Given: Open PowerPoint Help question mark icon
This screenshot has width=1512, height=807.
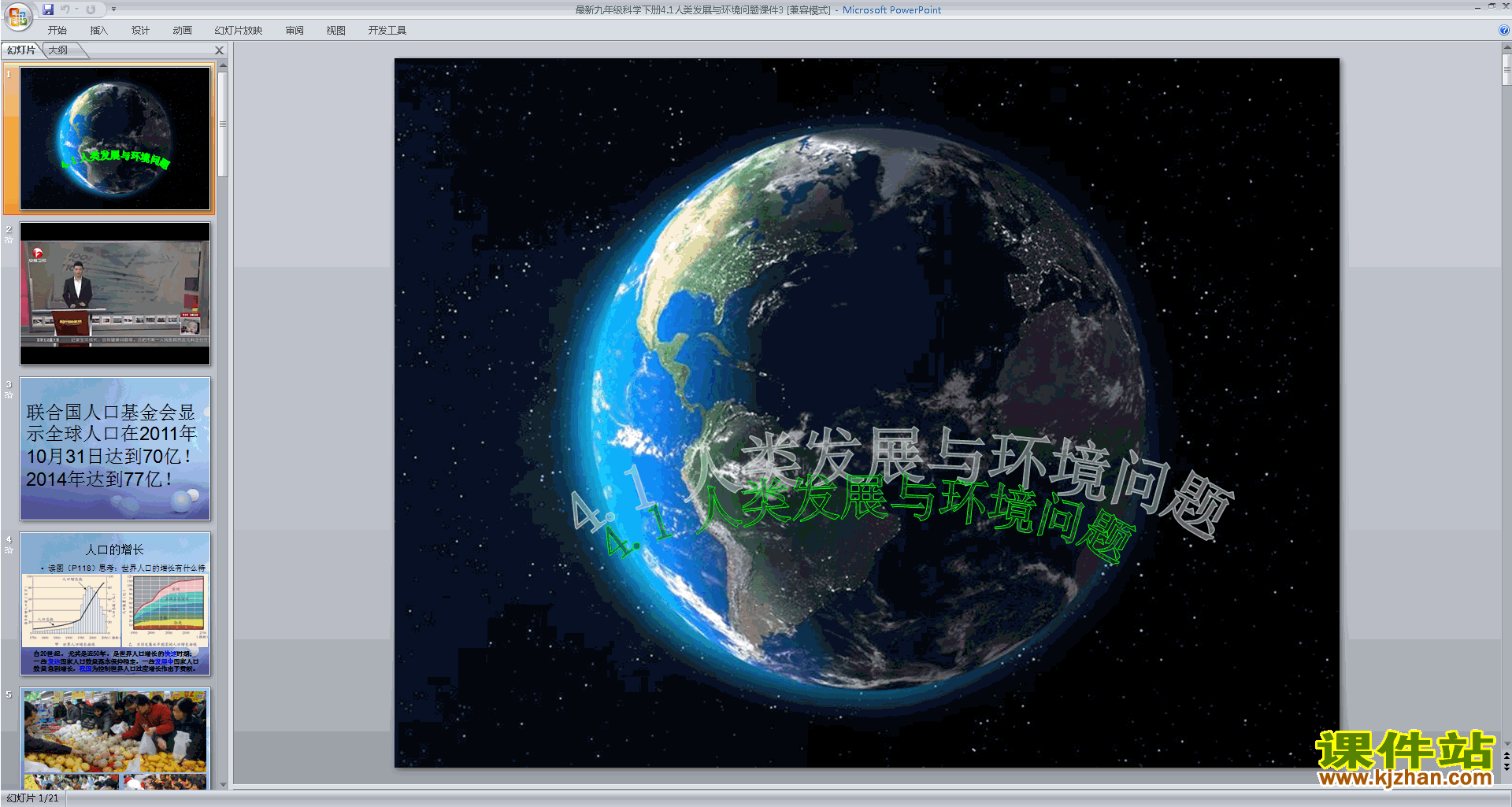Looking at the screenshot, I should tap(1504, 30).
